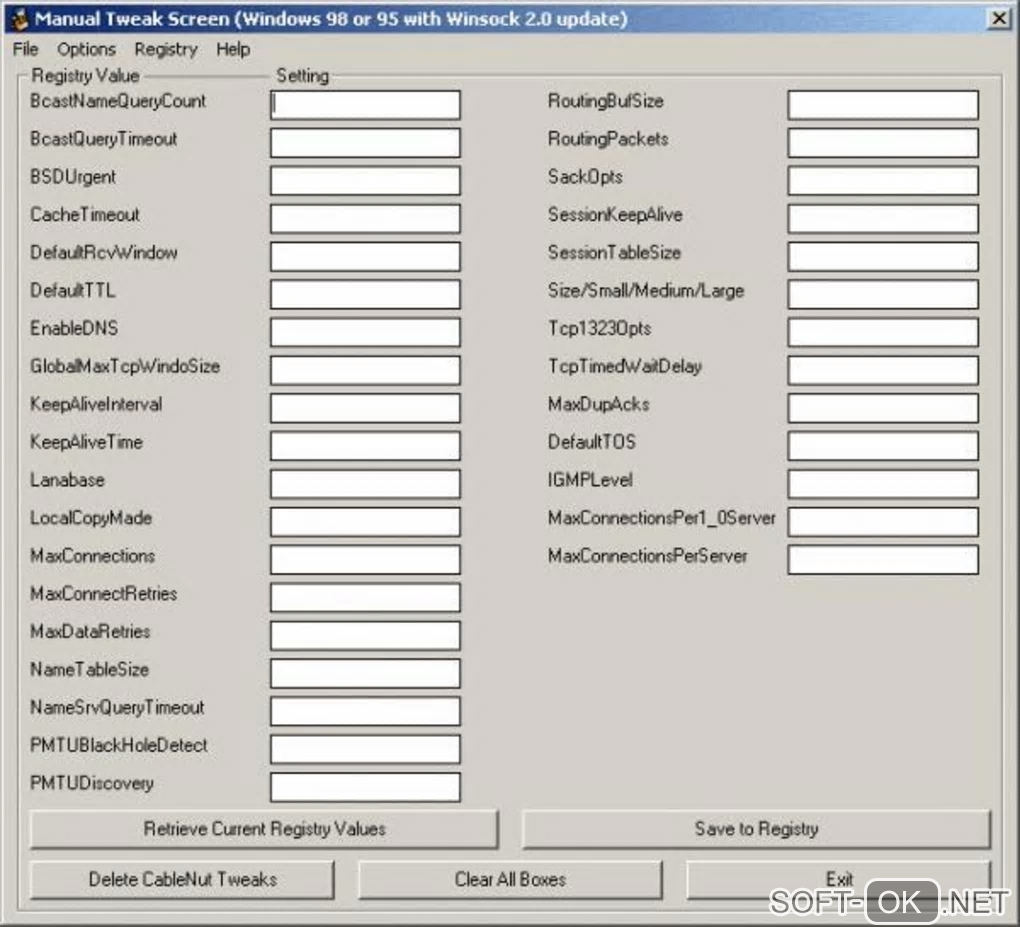
Task: Click the Registry Value group heading
Action: (85, 75)
